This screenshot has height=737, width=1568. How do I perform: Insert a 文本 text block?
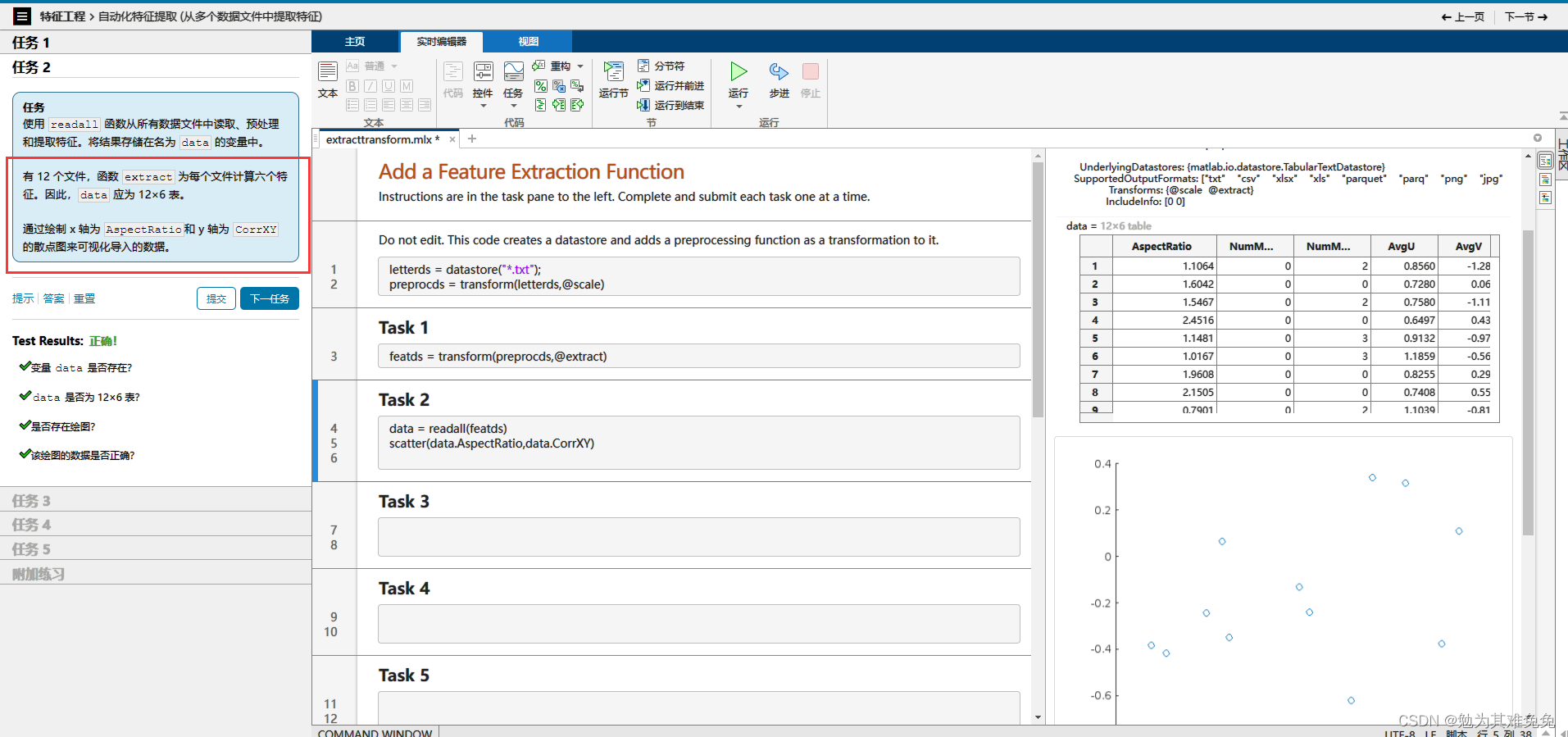point(328,80)
